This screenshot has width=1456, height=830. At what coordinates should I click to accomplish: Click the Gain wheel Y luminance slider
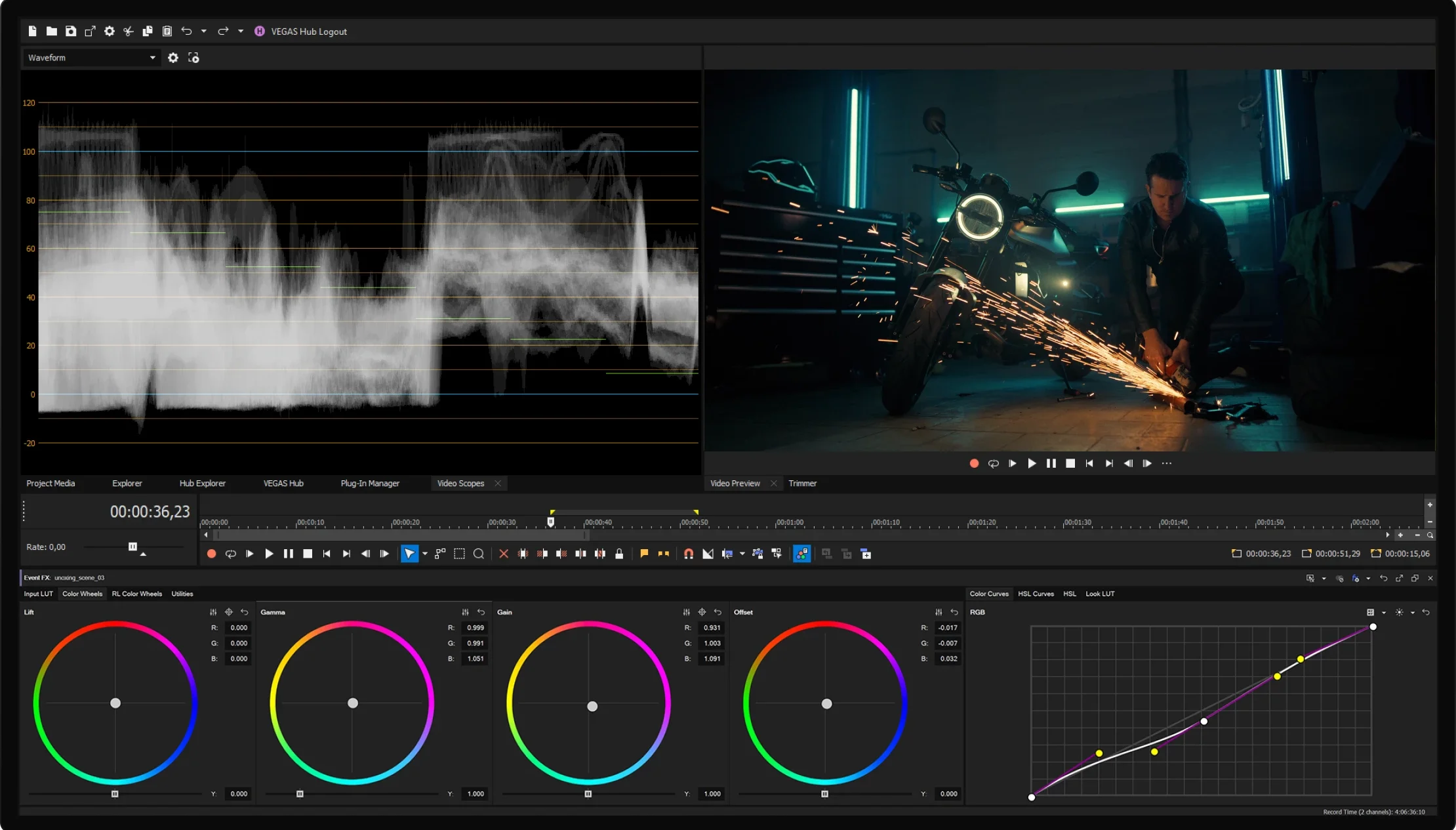click(588, 794)
